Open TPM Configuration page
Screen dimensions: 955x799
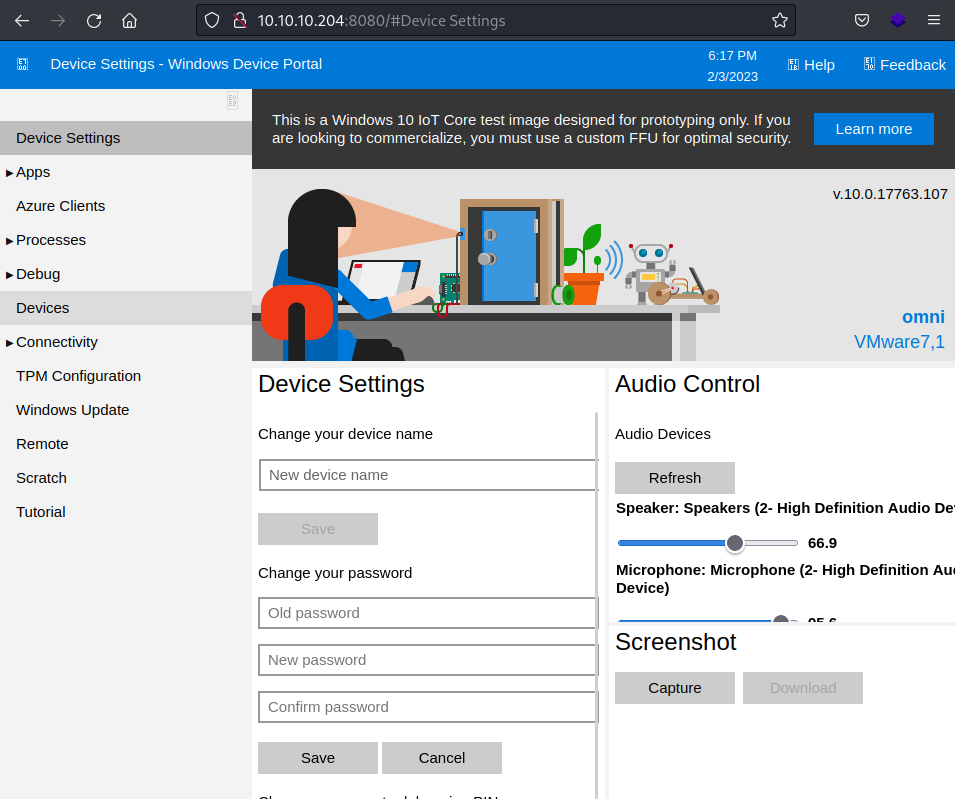[x=126, y=376]
